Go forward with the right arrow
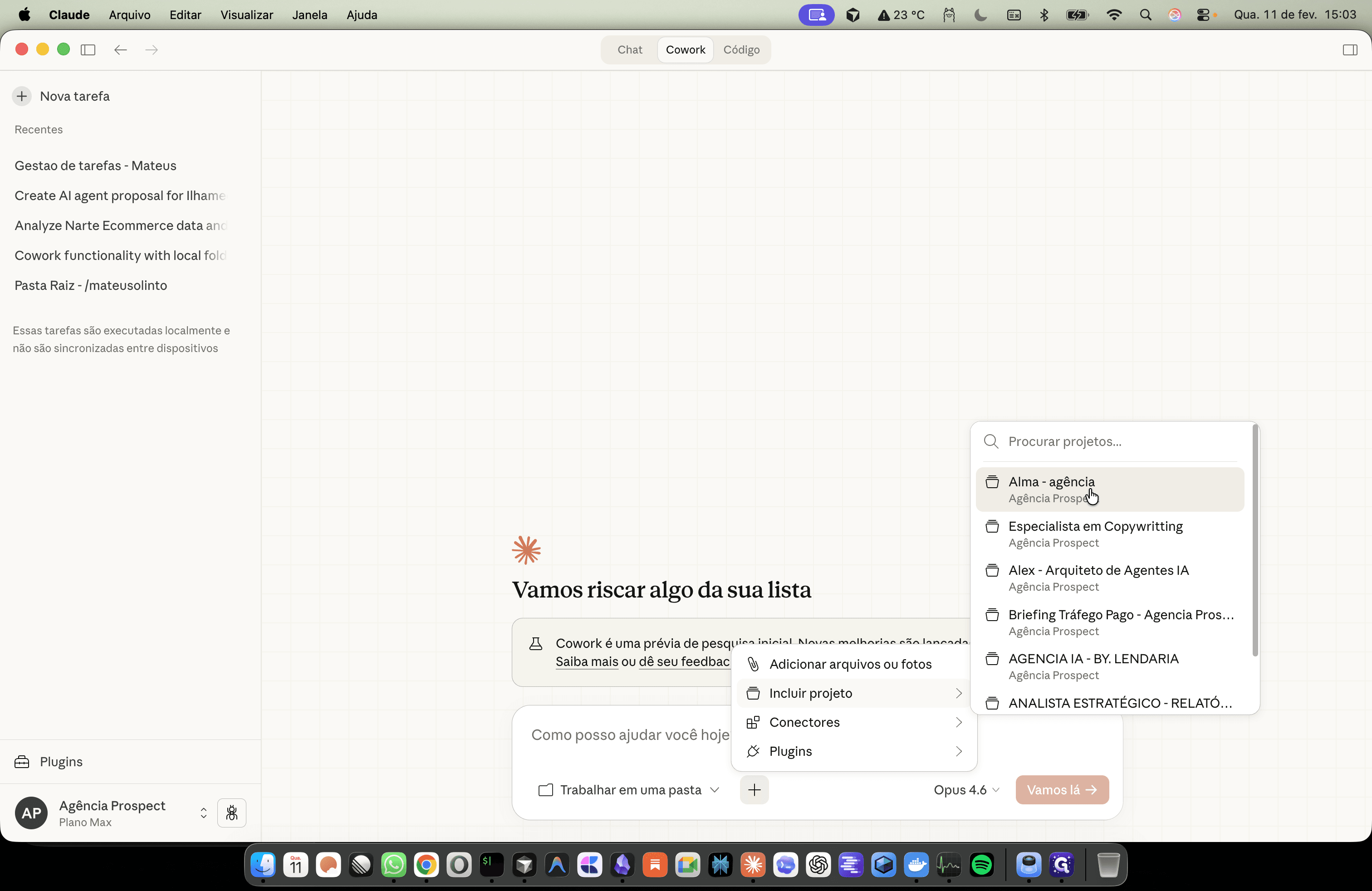 (152, 49)
